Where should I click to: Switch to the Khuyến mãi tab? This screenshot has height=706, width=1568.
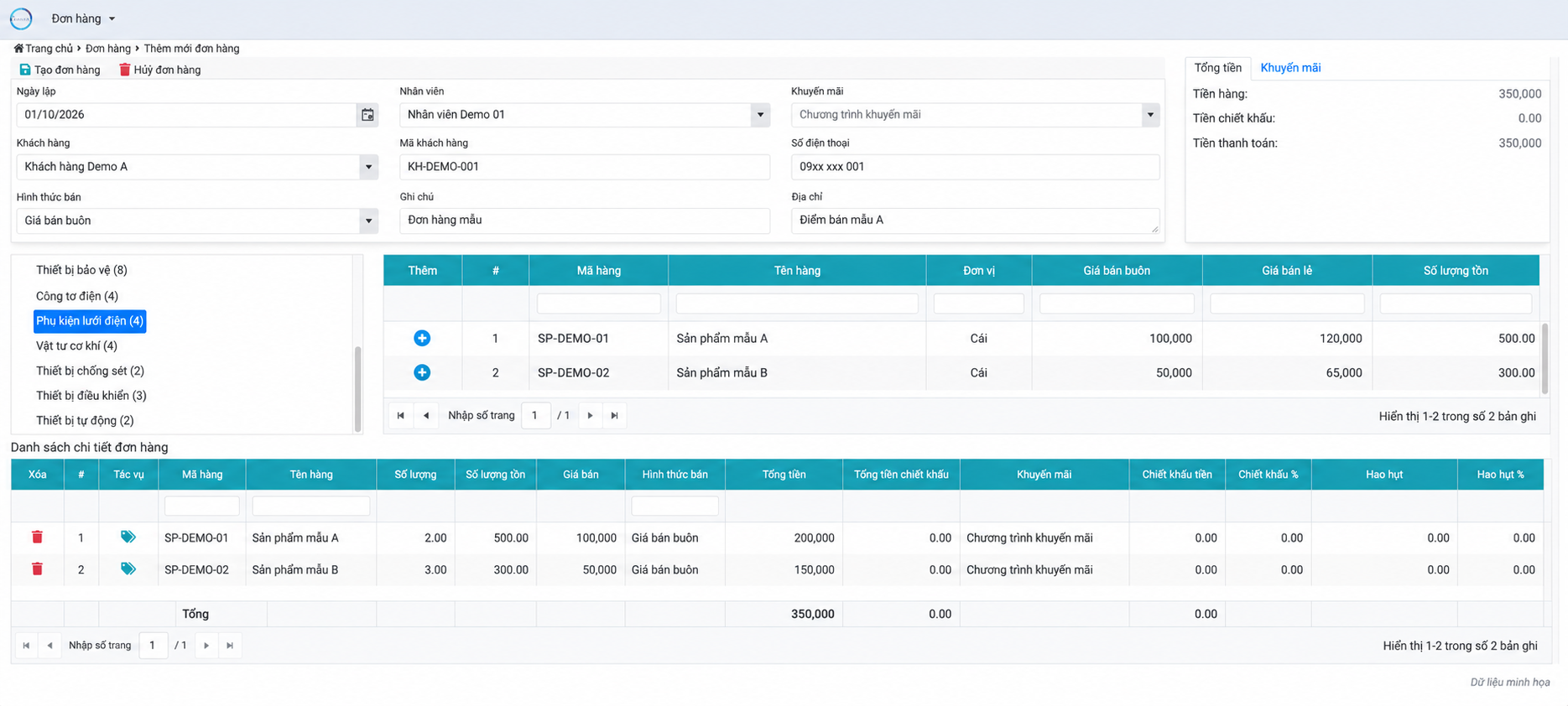tap(1290, 68)
